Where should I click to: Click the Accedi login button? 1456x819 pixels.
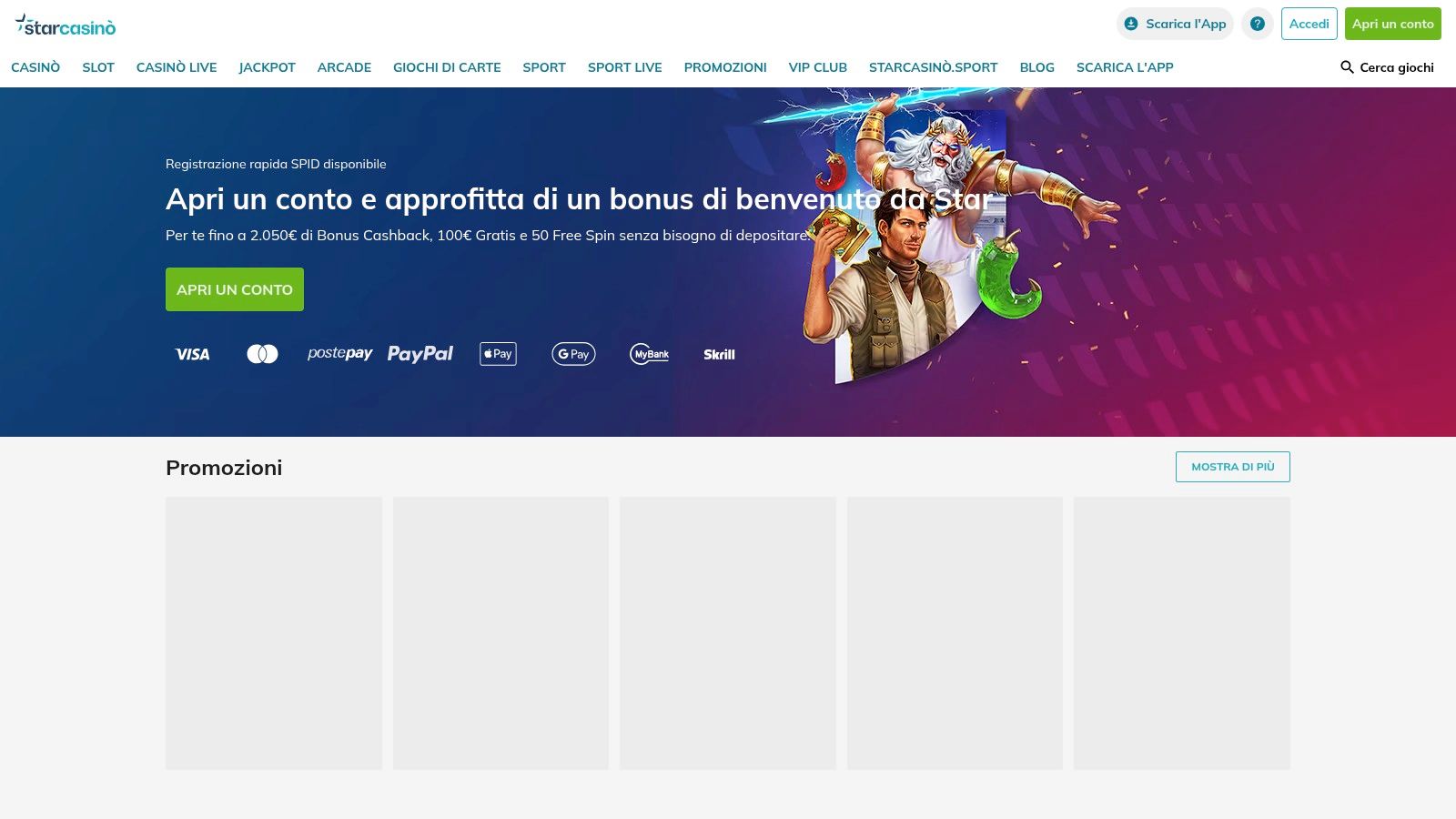click(x=1309, y=24)
